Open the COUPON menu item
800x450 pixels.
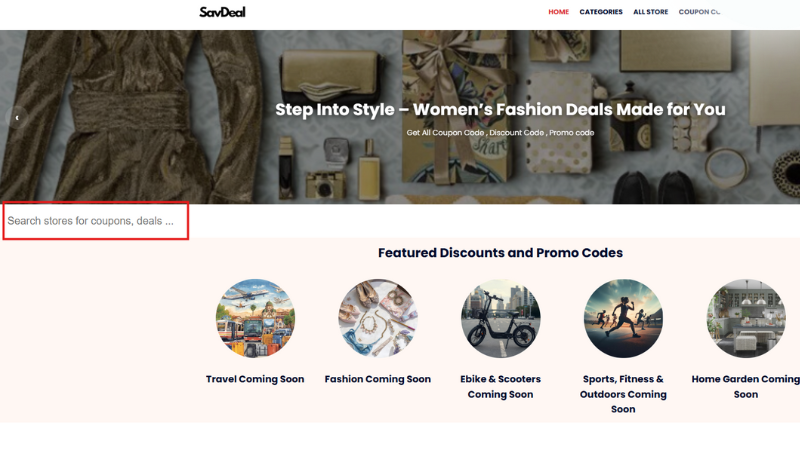coord(699,12)
